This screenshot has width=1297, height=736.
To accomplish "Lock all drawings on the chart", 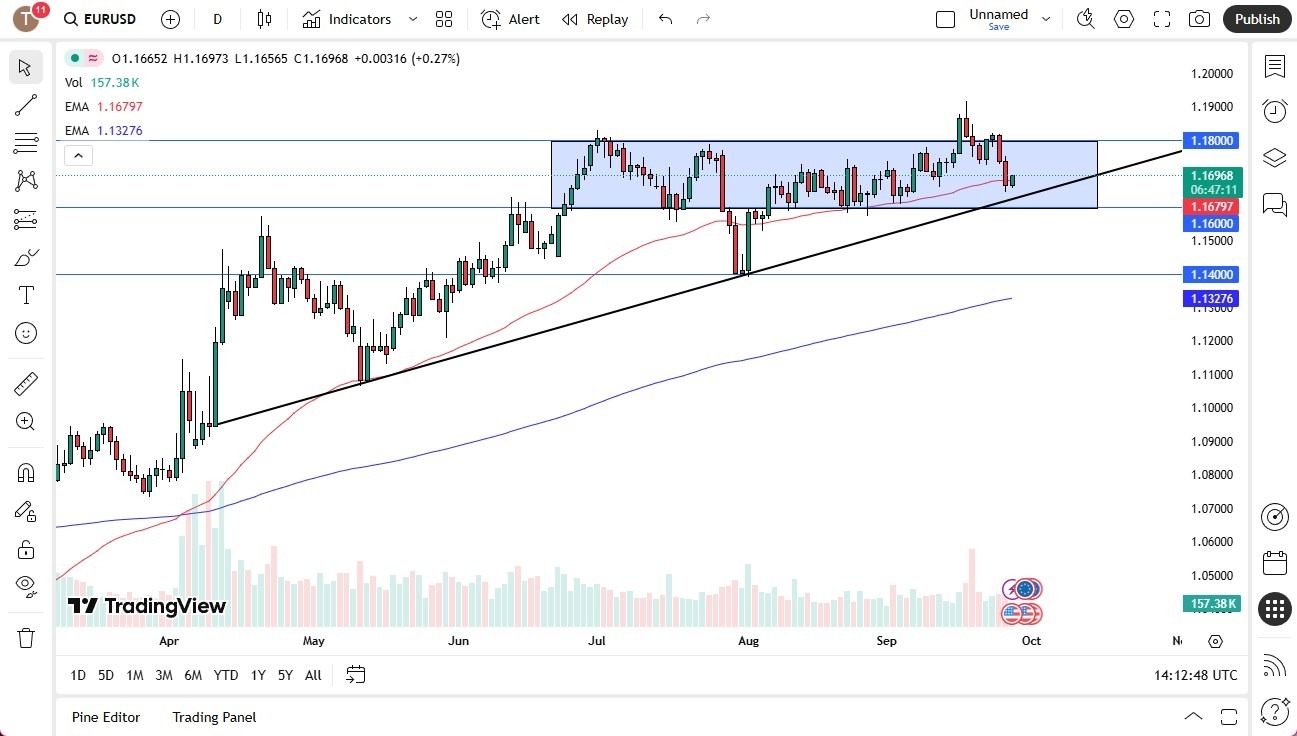I will [25, 549].
